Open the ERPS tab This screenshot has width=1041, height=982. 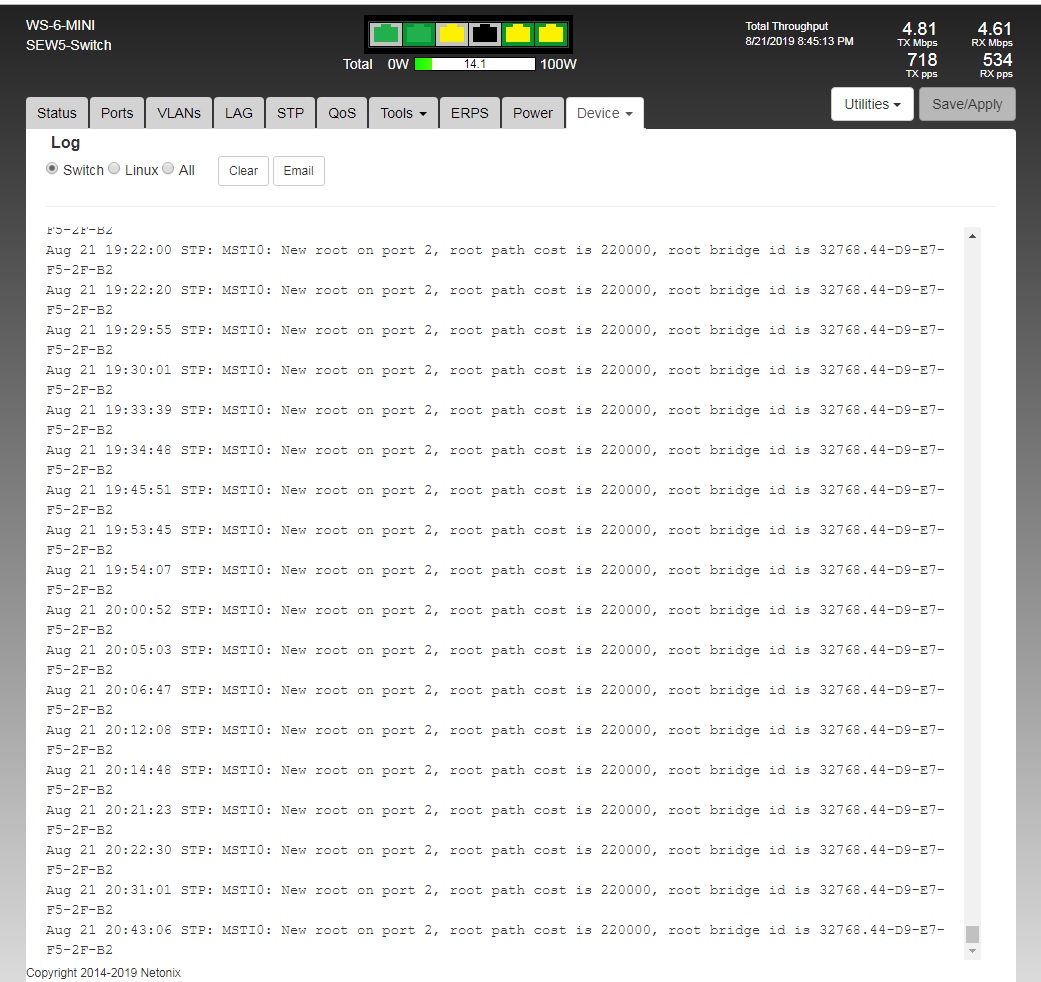pyautogui.click(x=469, y=113)
